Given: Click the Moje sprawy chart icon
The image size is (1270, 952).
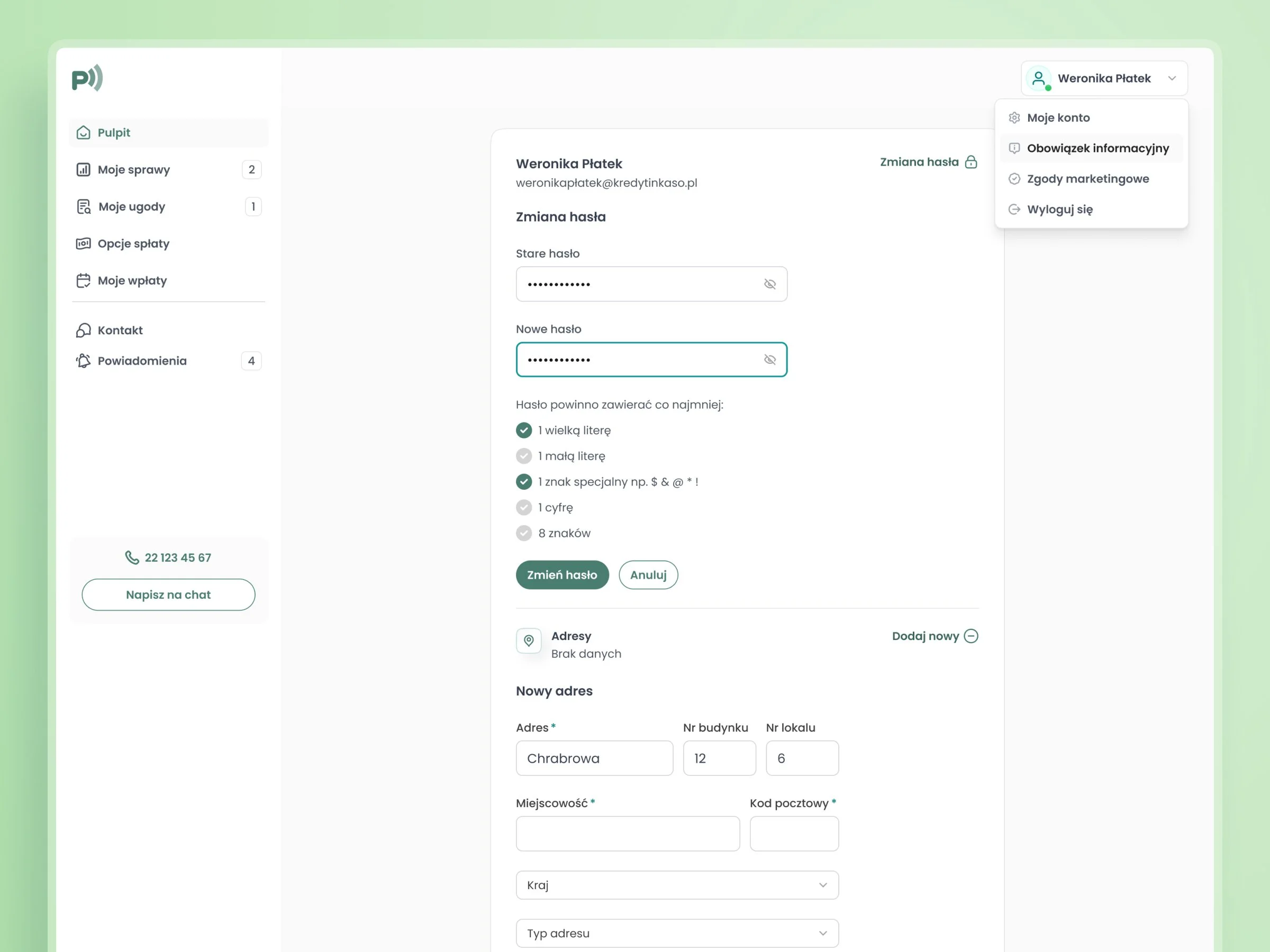Looking at the screenshot, I should click(83, 169).
